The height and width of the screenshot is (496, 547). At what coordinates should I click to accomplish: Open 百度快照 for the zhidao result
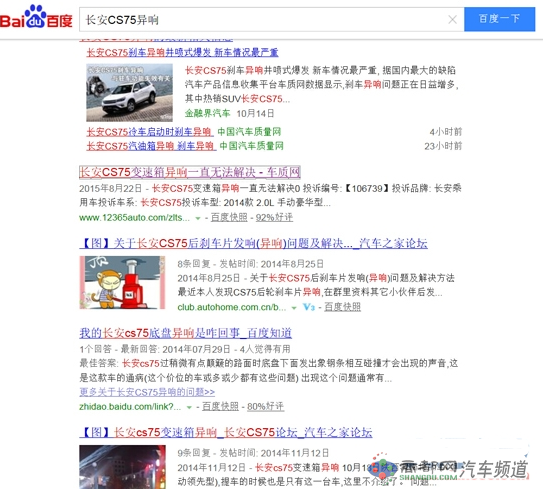pyautogui.click(x=220, y=407)
